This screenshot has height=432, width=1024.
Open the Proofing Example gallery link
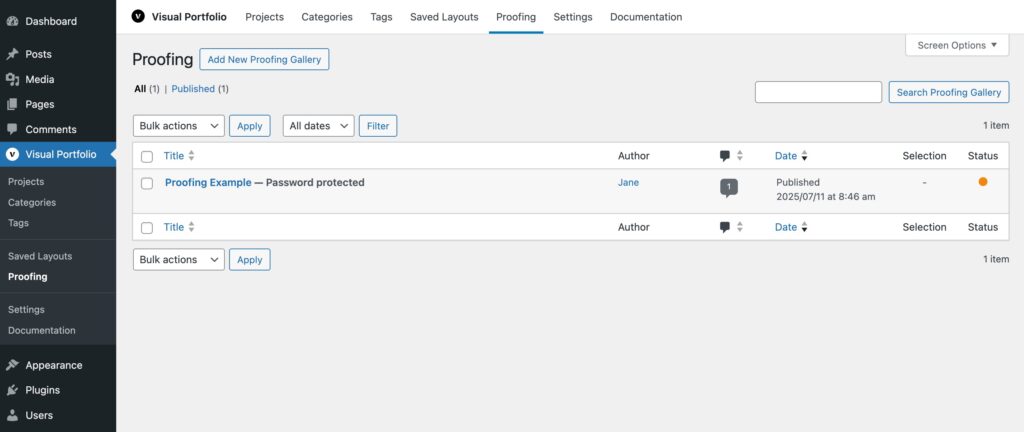coord(208,183)
